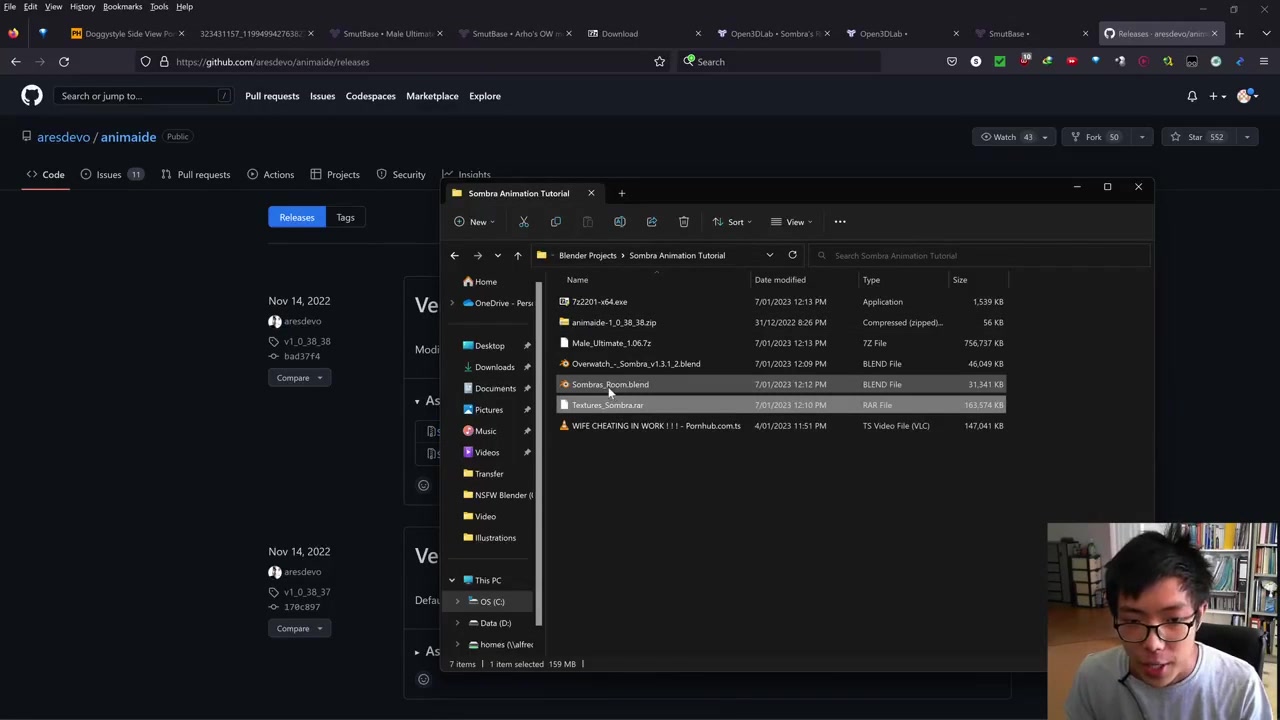Screen dimensions: 1280x720
Task: Reload the page in Firefox
Action: coord(63,62)
